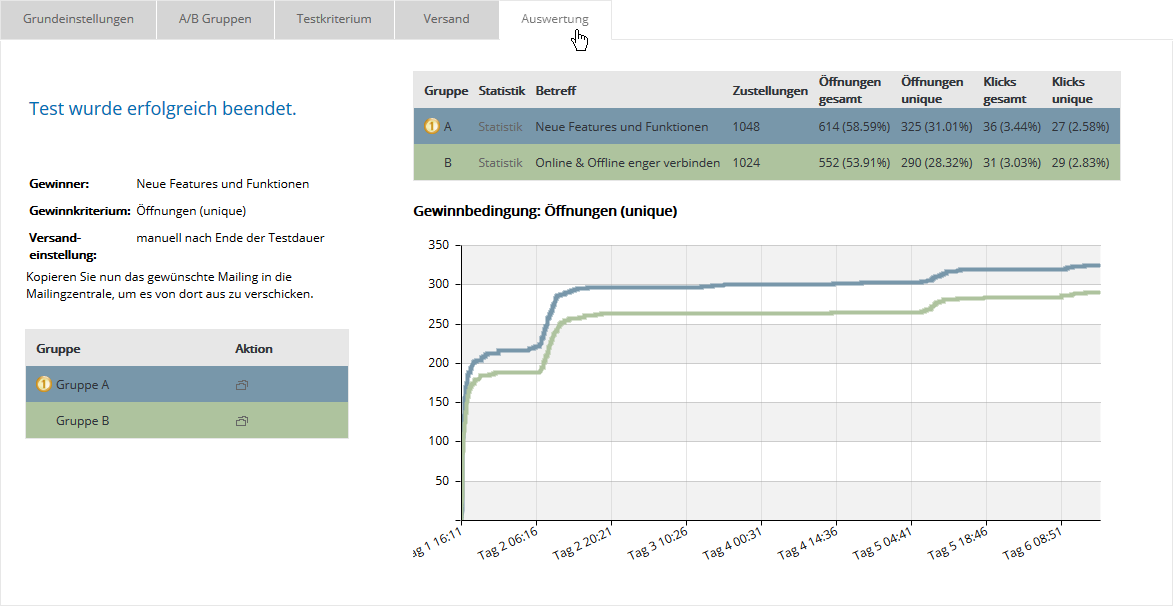Screen dimensions: 1173x606
Task: Click the 'Öffnungen unique' column header
Action: tap(932, 91)
